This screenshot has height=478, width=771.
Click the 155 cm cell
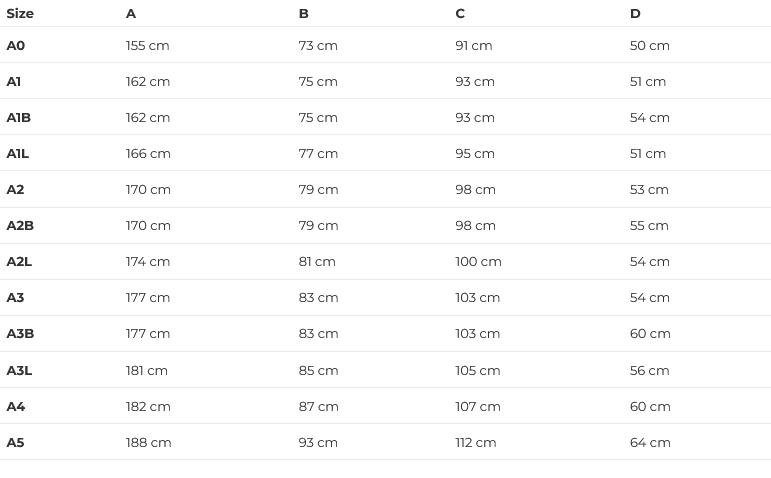pos(148,46)
